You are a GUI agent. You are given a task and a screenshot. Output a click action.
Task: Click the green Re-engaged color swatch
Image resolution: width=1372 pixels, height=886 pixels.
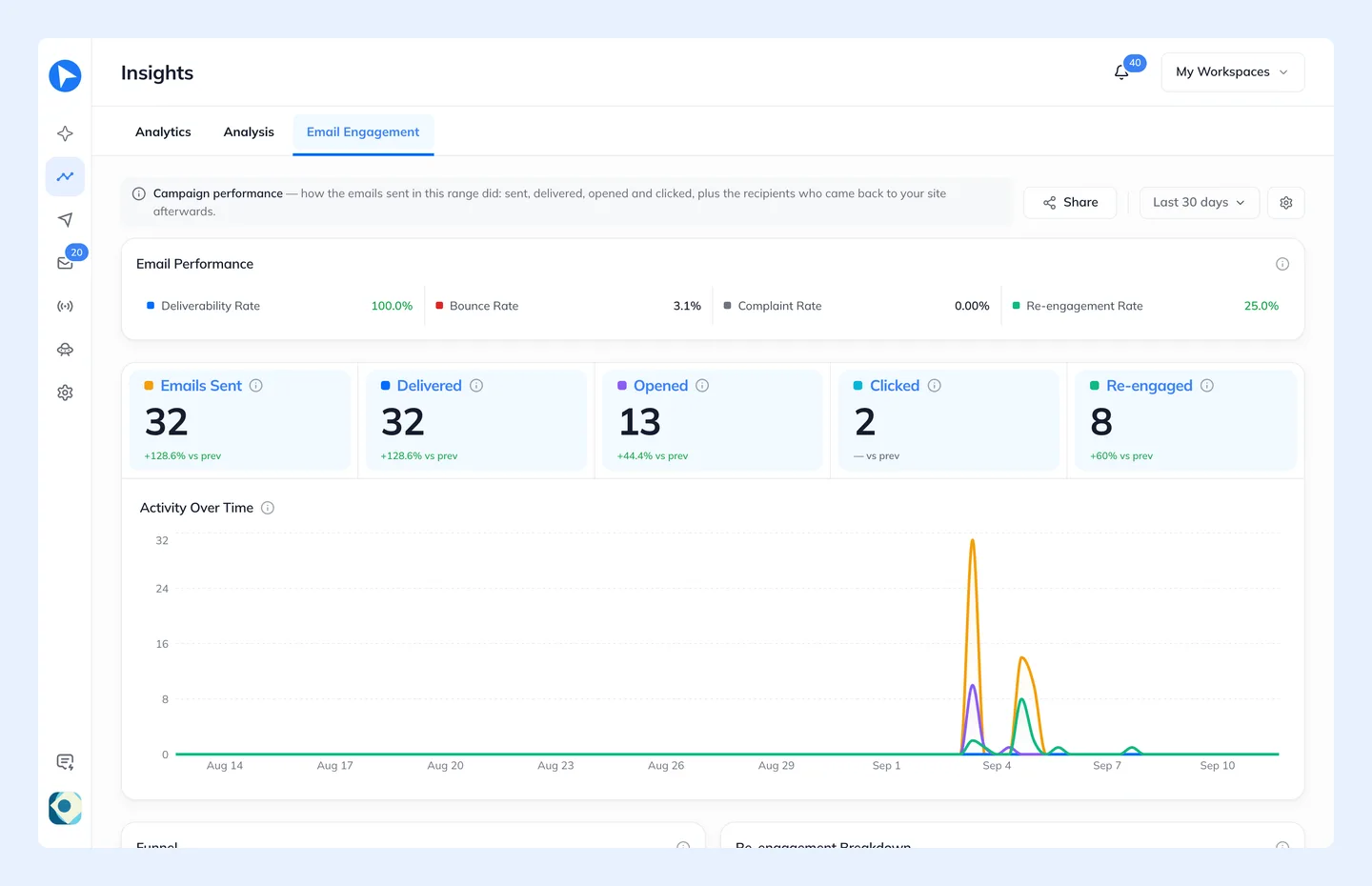pos(1095,386)
